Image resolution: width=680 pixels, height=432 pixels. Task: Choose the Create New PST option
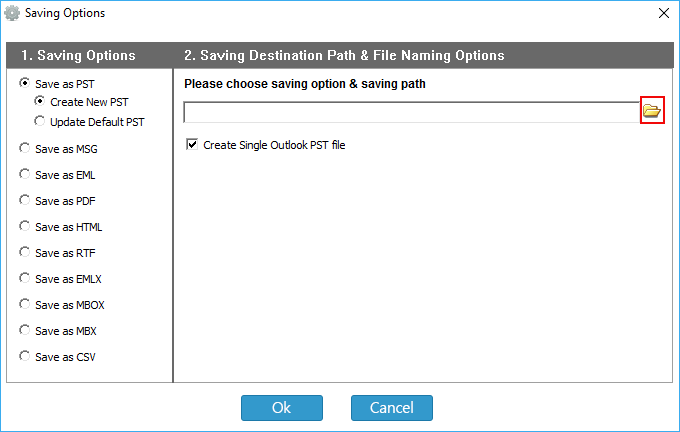click(x=40, y=102)
